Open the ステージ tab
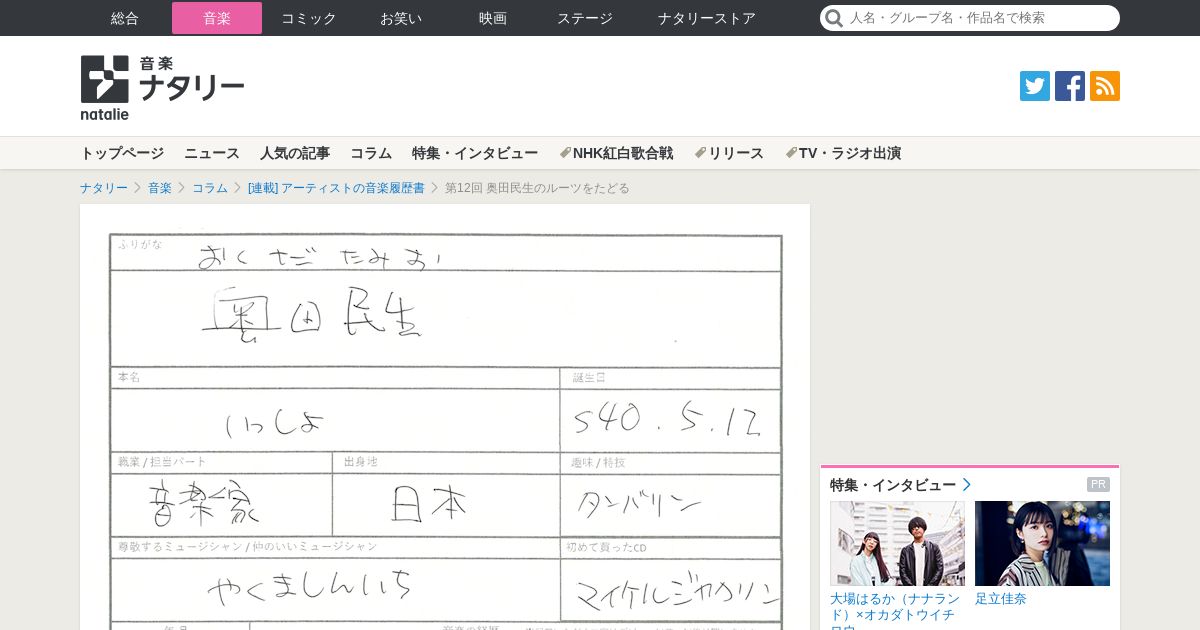The image size is (1200, 630). coord(585,18)
